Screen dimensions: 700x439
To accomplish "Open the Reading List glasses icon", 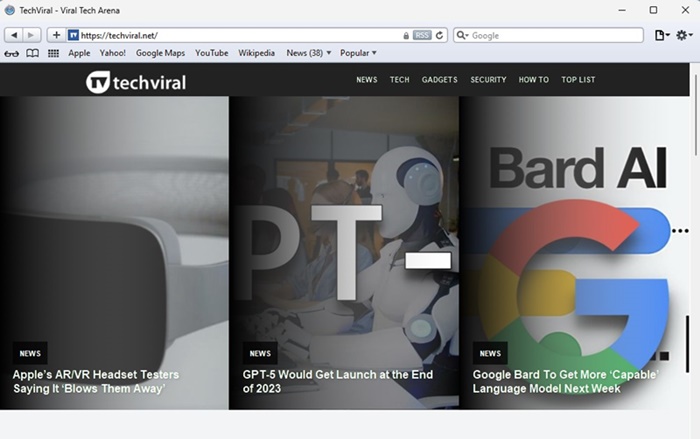I will (x=11, y=53).
